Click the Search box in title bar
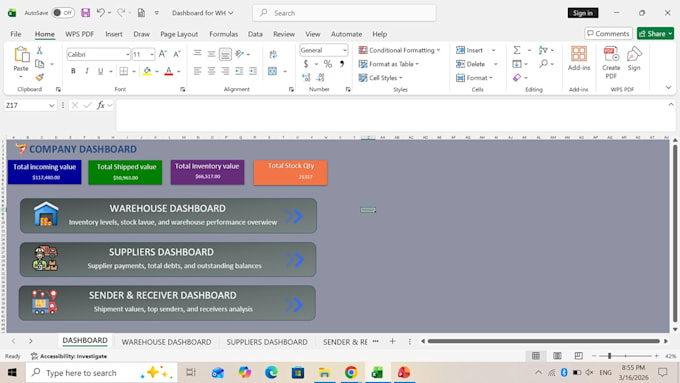This screenshot has height=383, width=680. click(344, 13)
